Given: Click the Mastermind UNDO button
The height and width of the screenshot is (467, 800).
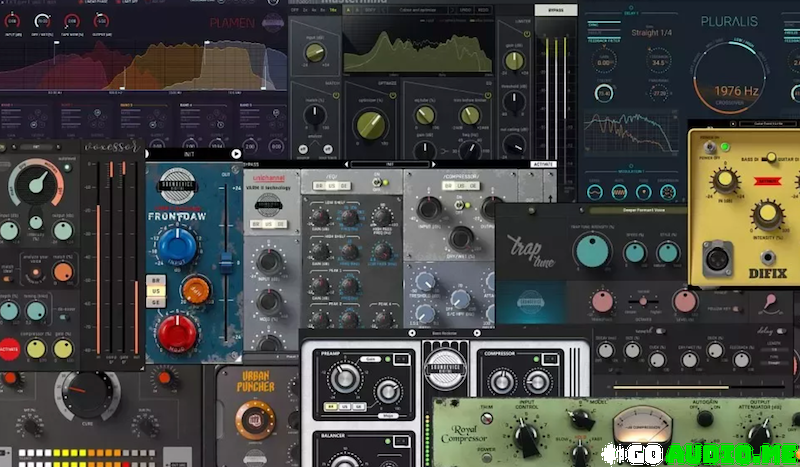Looking at the screenshot, I should (465, 10).
